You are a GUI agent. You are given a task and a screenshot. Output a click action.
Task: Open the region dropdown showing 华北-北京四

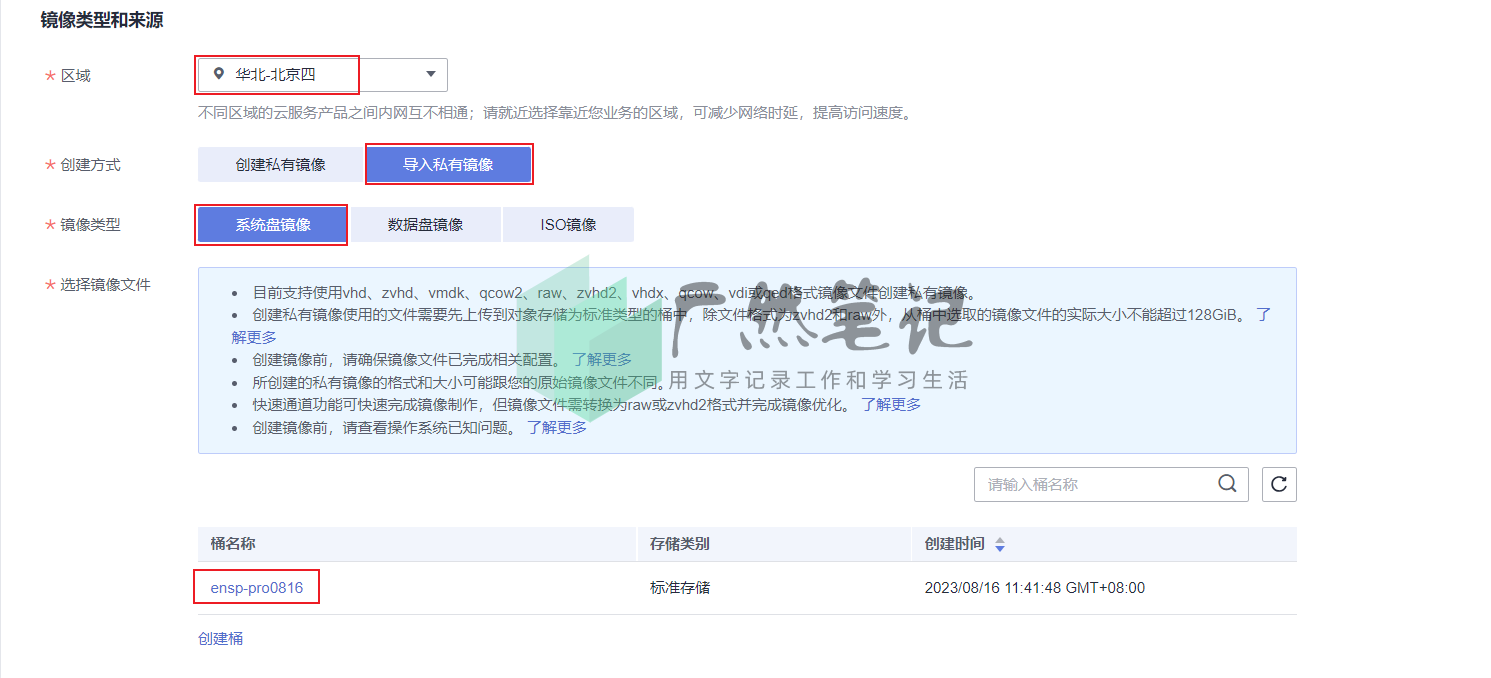(322, 74)
